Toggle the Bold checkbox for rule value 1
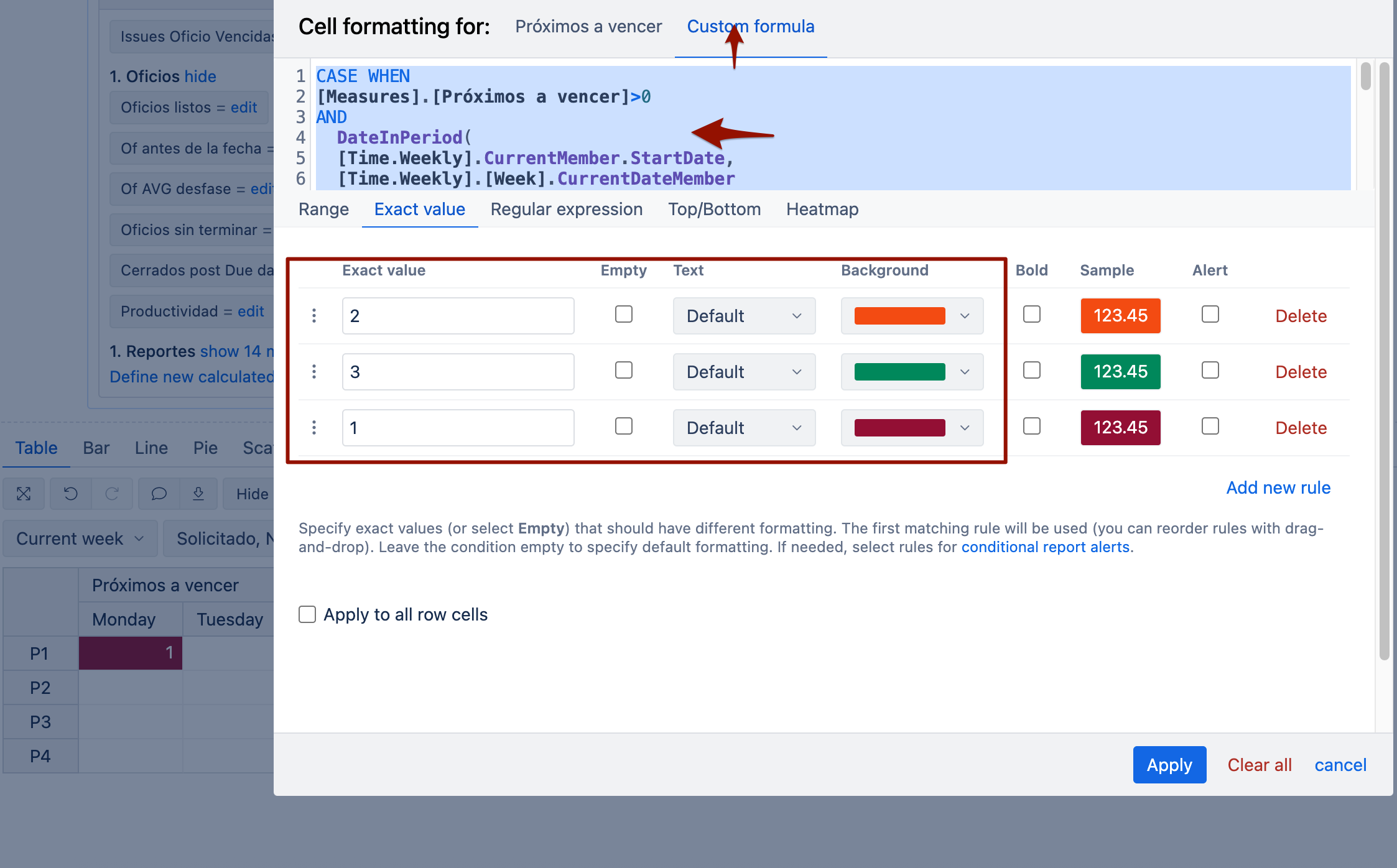Image resolution: width=1397 pixels, height=868 pixels. [1032, 427]
